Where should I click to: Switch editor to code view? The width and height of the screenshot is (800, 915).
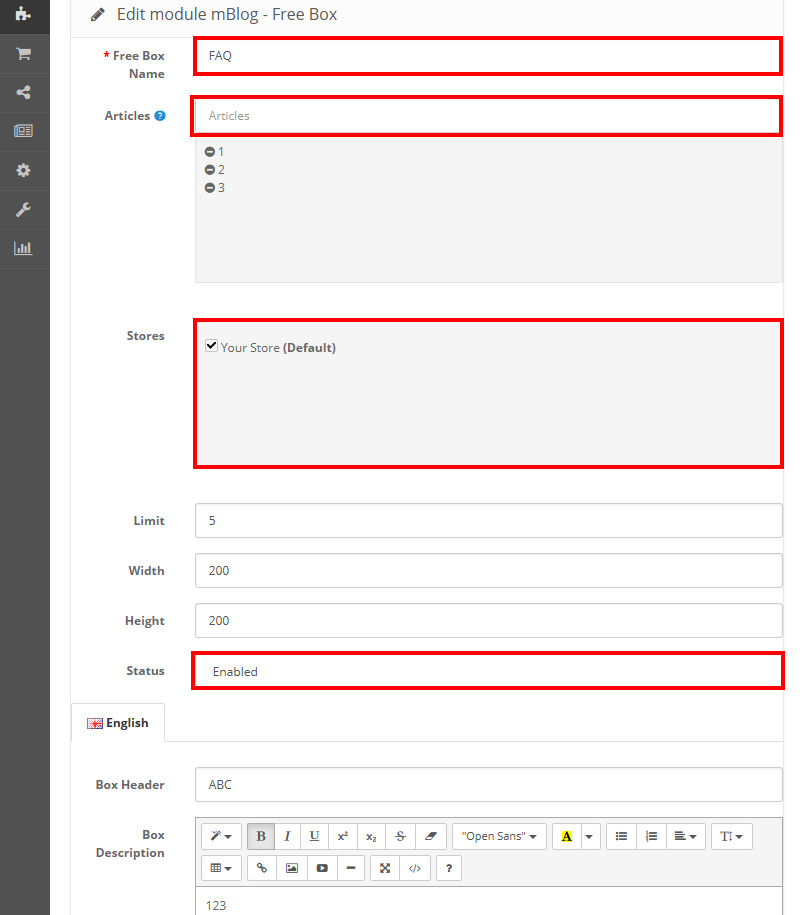[x=414, y=868]
